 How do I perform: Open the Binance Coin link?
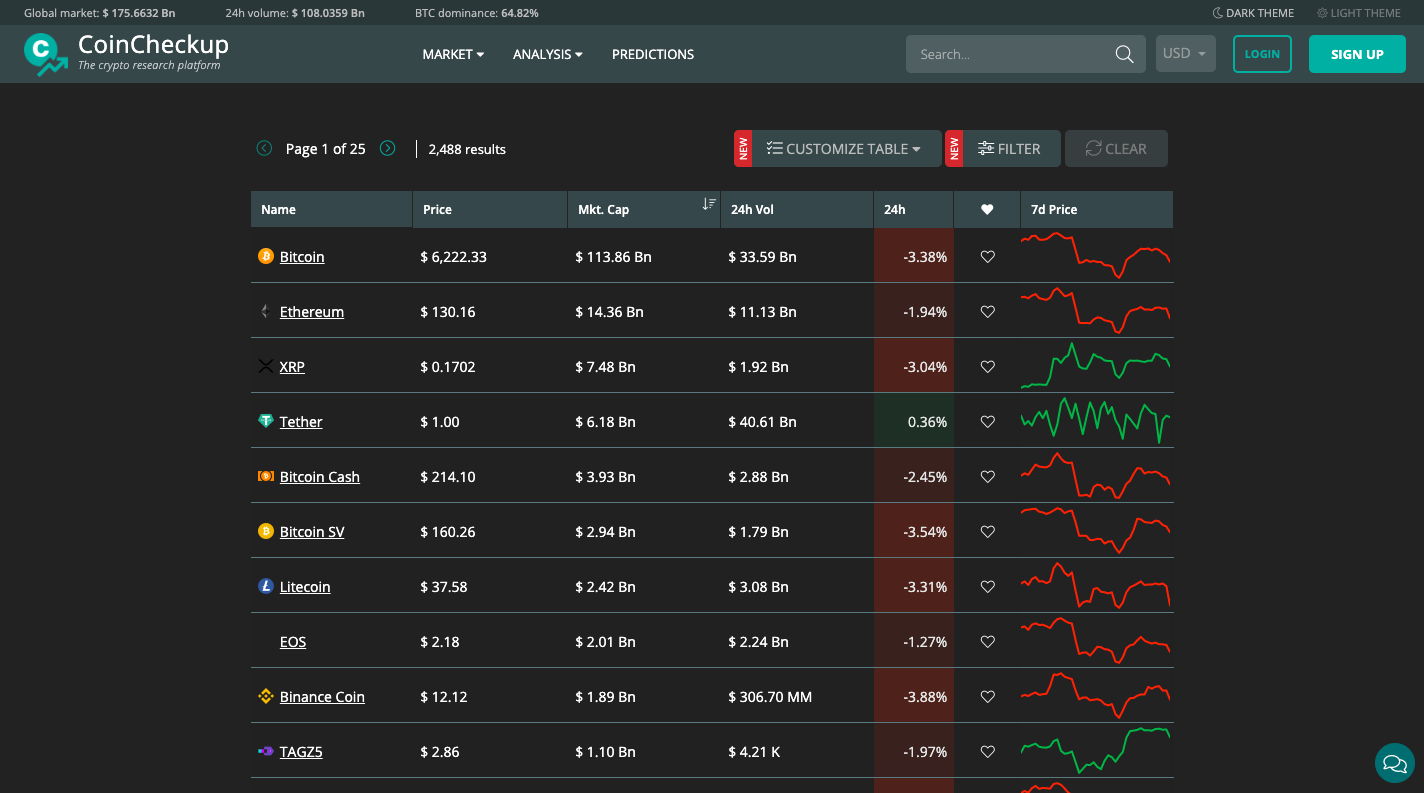point(322,697)
